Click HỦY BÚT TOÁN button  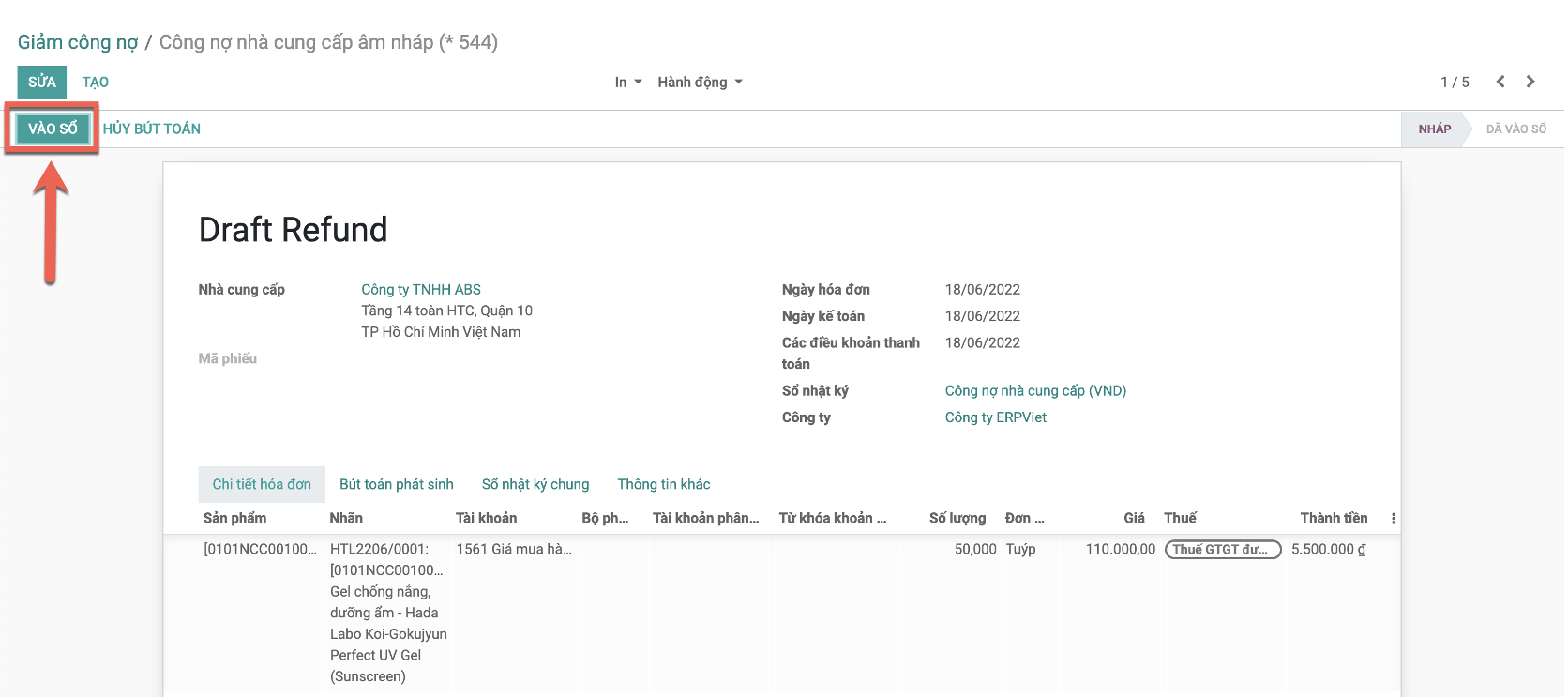click(x=152, y=129)
